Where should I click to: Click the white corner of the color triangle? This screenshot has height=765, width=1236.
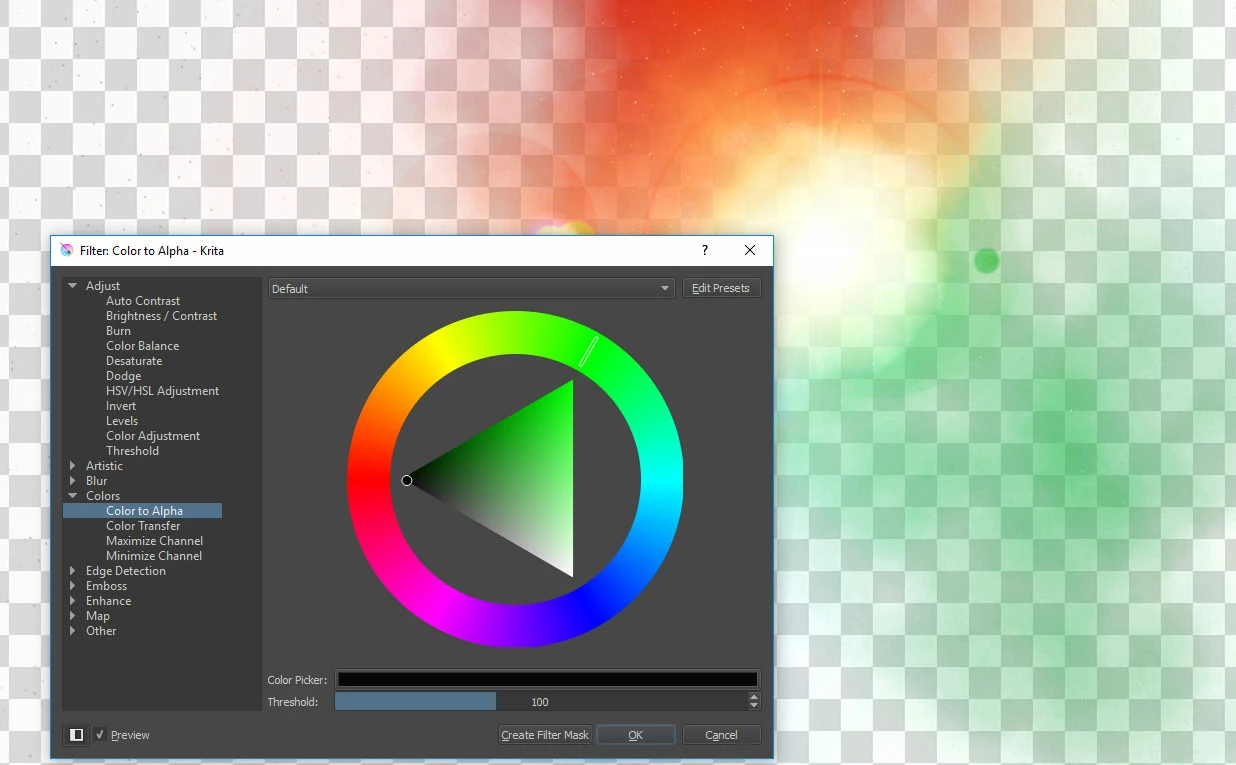570,572
